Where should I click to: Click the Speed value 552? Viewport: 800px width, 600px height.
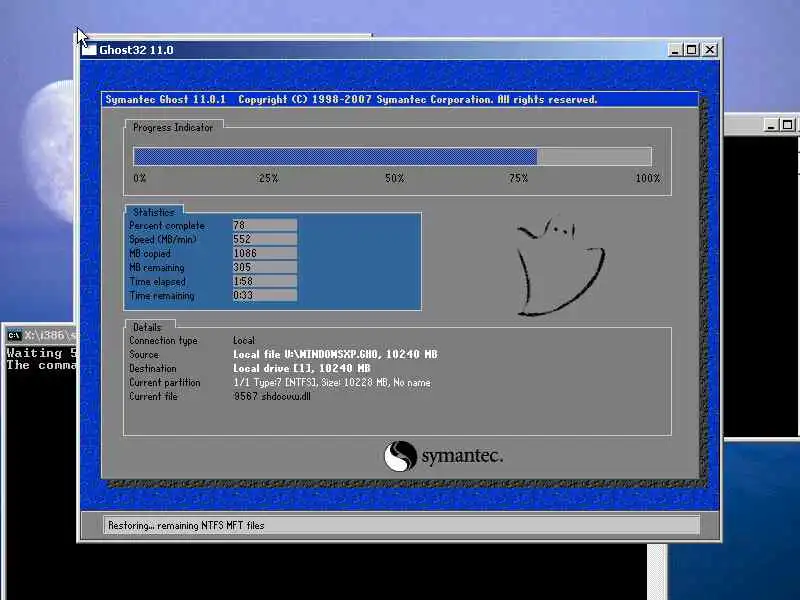[x=265, y=239]
